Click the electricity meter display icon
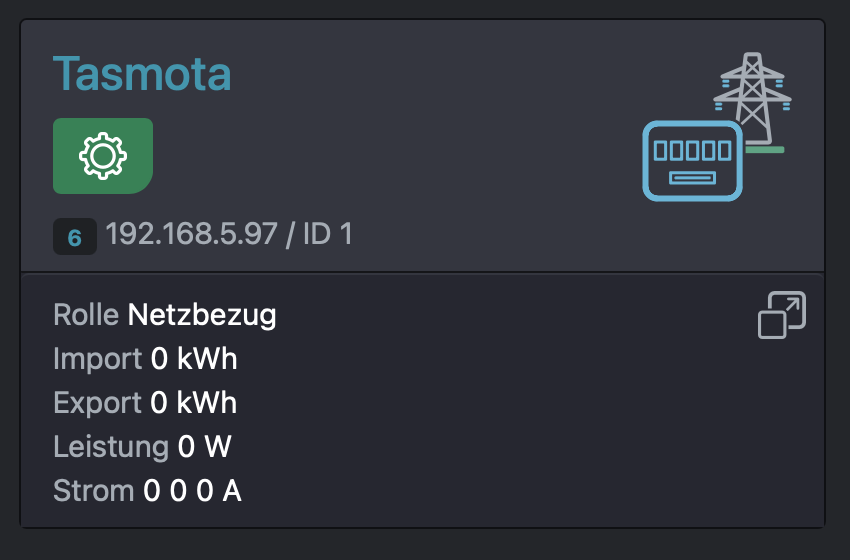Viewport: 850px width, 560px height. tap(692, 161)
